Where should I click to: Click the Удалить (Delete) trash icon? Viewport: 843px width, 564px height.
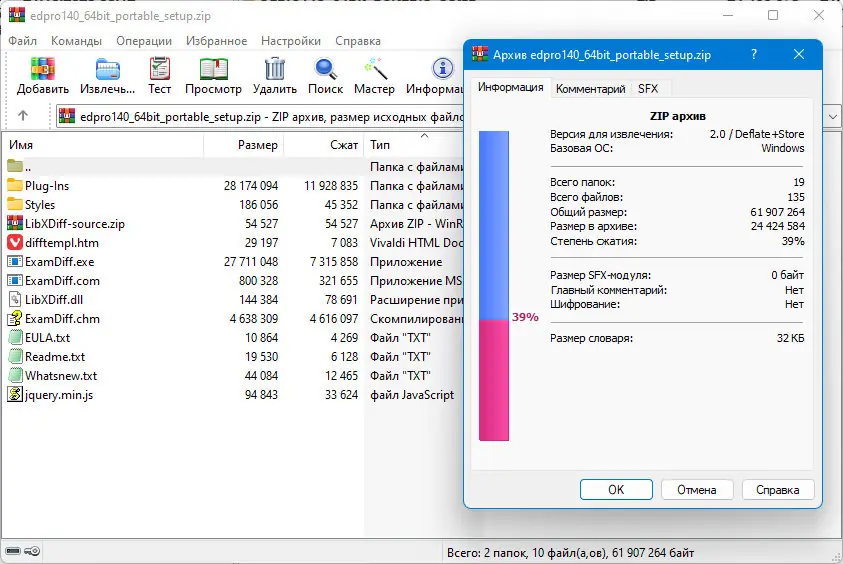pos(275,69)
